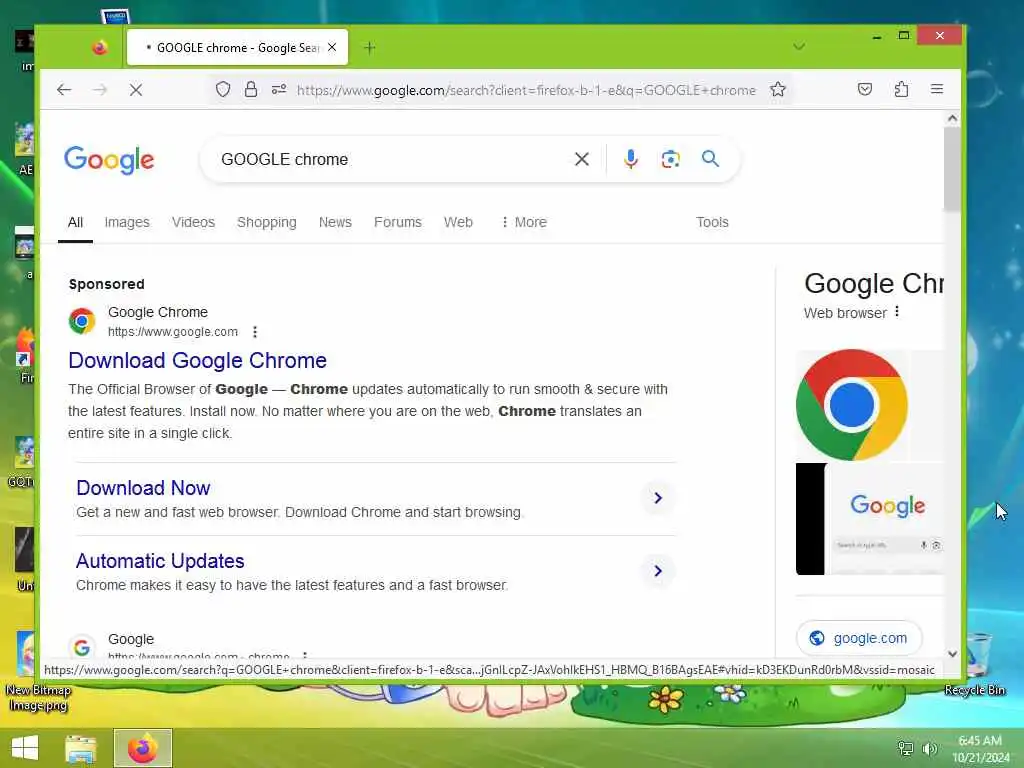Switch to Shopping results
The height and width of the screenshot is (768, 1024).
pos(266,223)
